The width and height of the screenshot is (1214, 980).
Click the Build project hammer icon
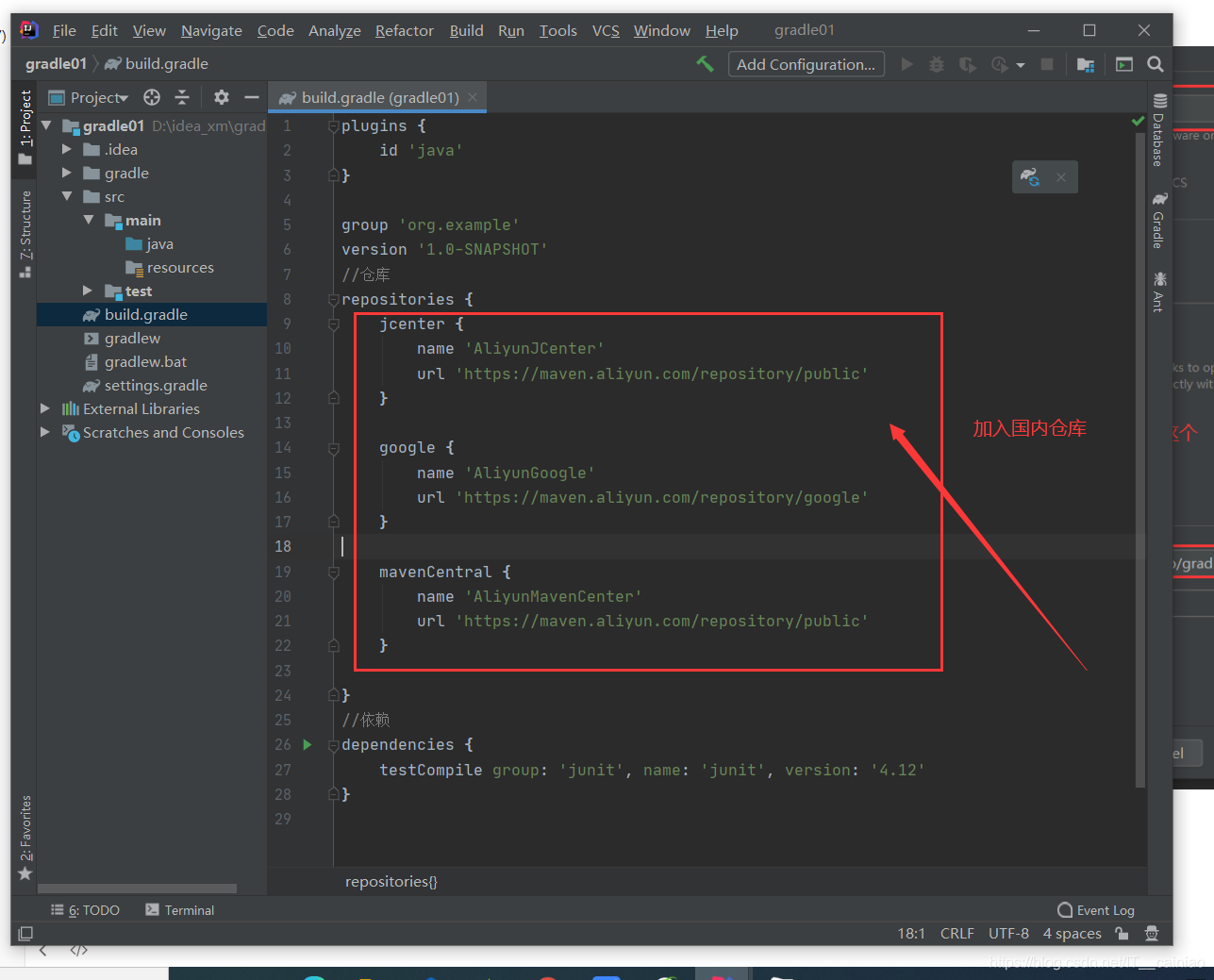click(x=705, y=64)
